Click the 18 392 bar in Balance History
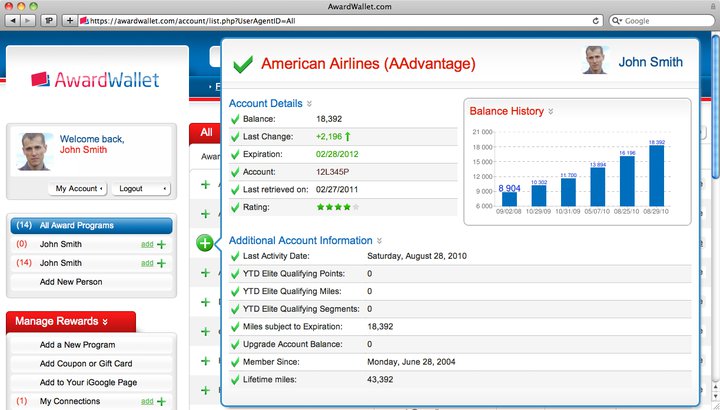Image resolution: width=720 pixels, height=410 pixels. 656,176
